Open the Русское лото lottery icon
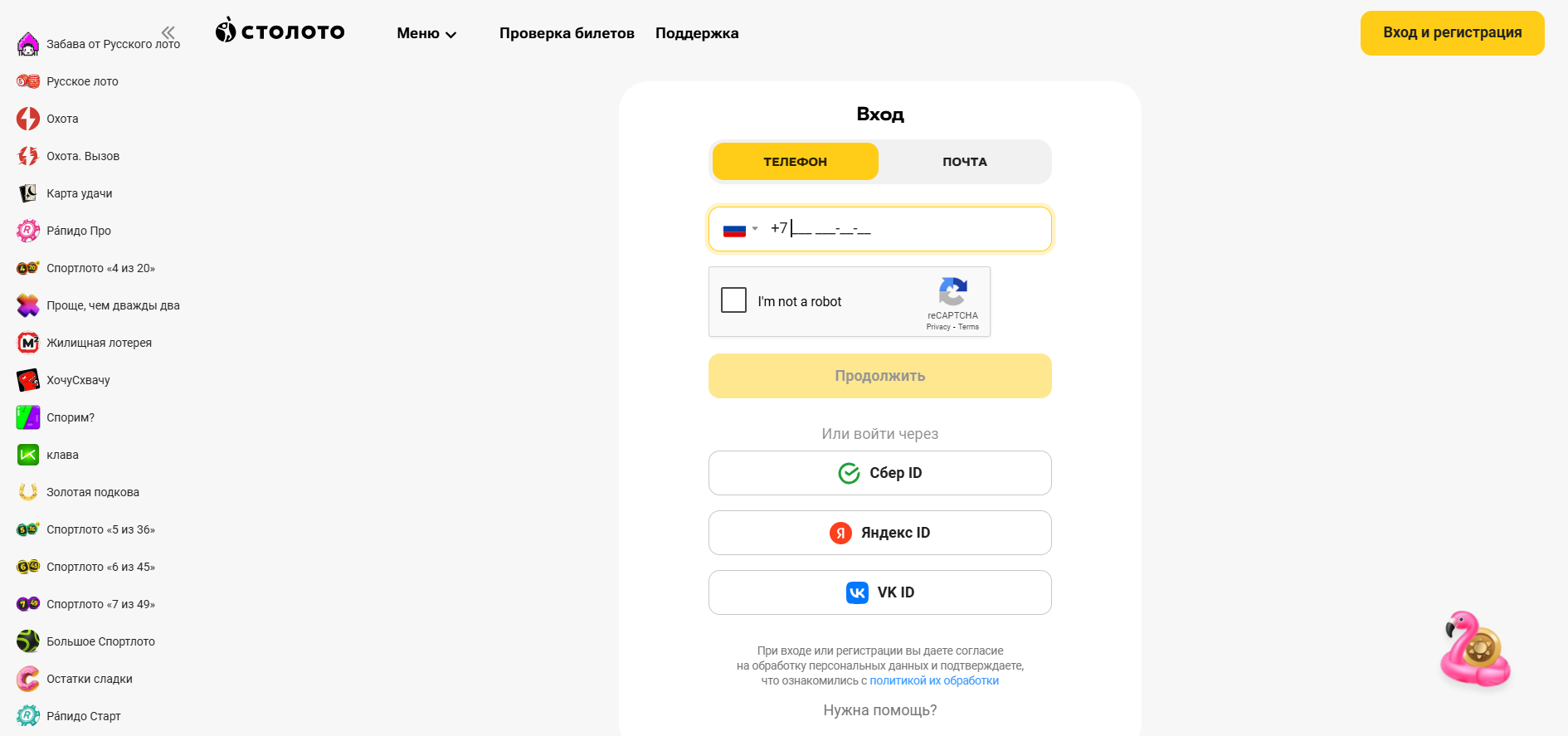The image size is (1568, 736). tap(28, 81)
